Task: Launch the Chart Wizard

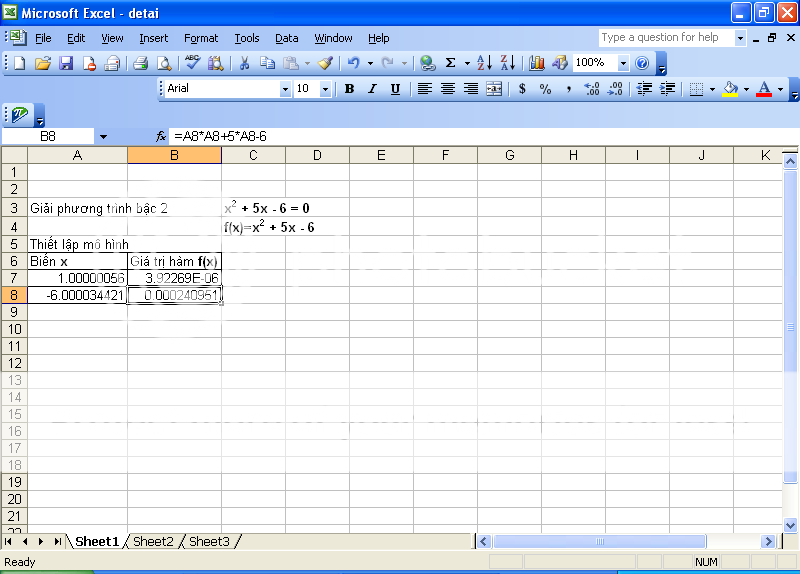Action: [537, 63]
